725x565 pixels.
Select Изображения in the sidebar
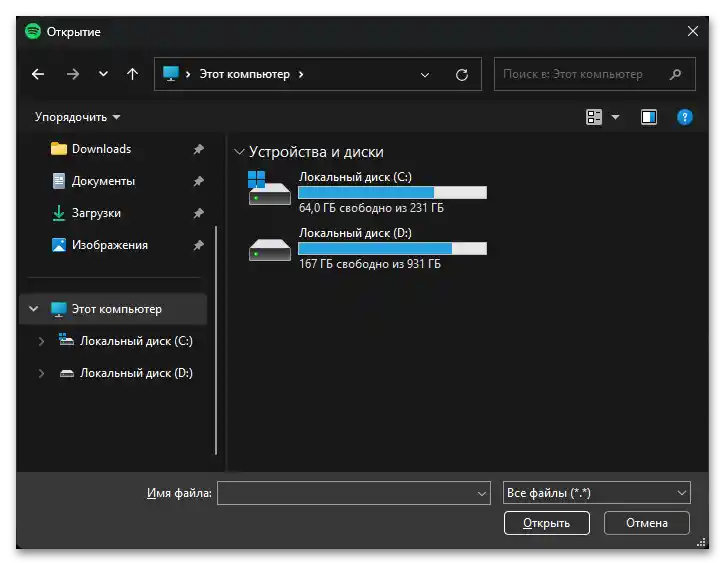coord(109,245)
